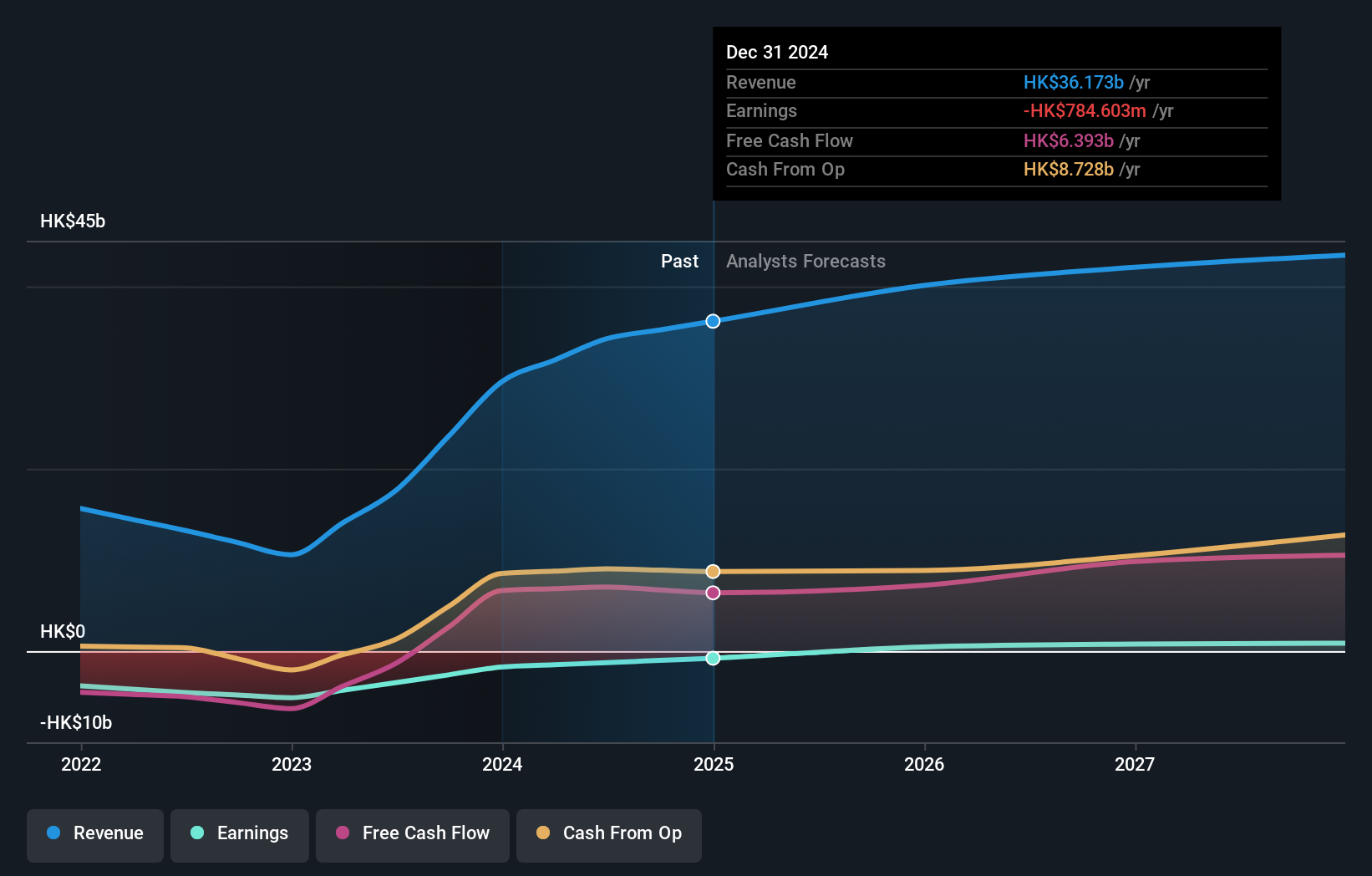Click the Free Cash Flow legend dot icon

pyautogui.click(x=343, y=833)
